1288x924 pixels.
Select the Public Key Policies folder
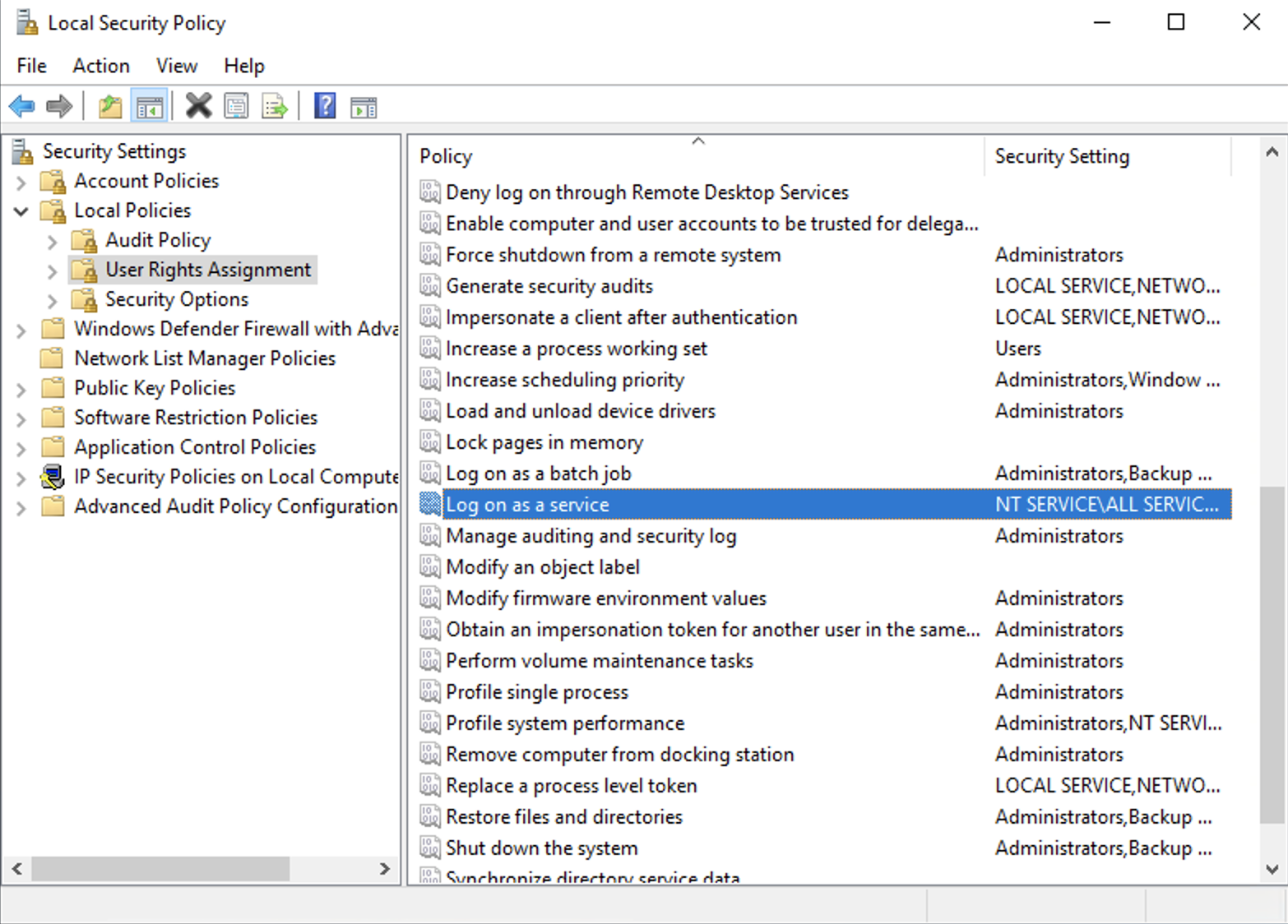(x=153, y=387)
